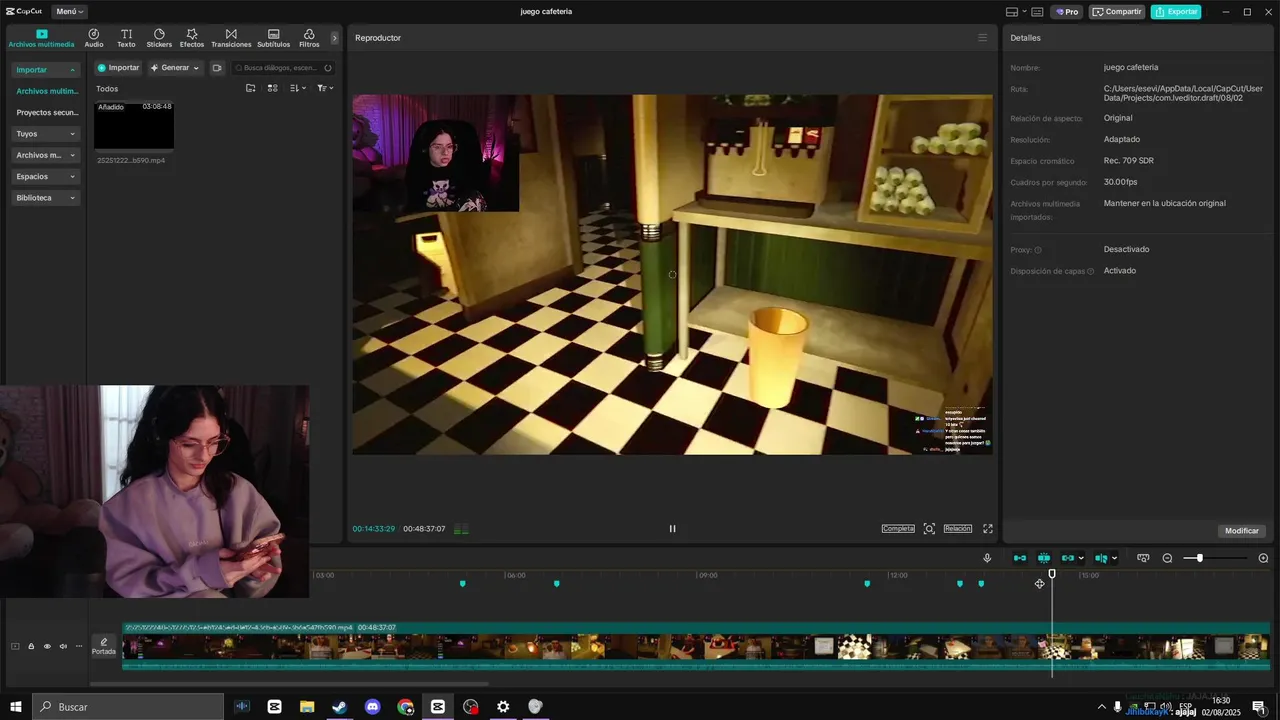This screenshot has height=720, width=1280.
Task: Click the Compartir button
Action: click(x=1117, y=12)
